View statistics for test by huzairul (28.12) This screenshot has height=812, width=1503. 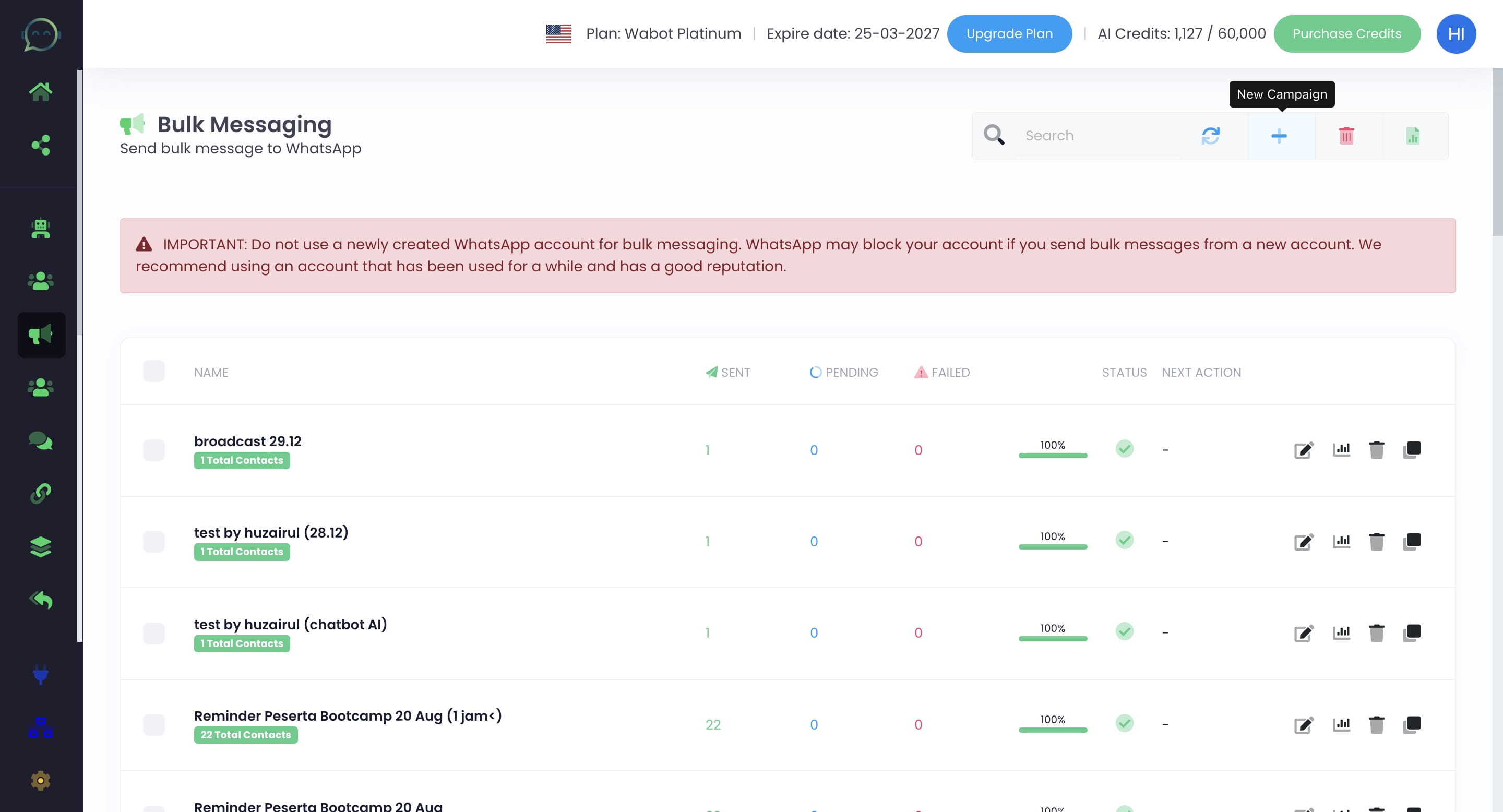point(1341,541)
